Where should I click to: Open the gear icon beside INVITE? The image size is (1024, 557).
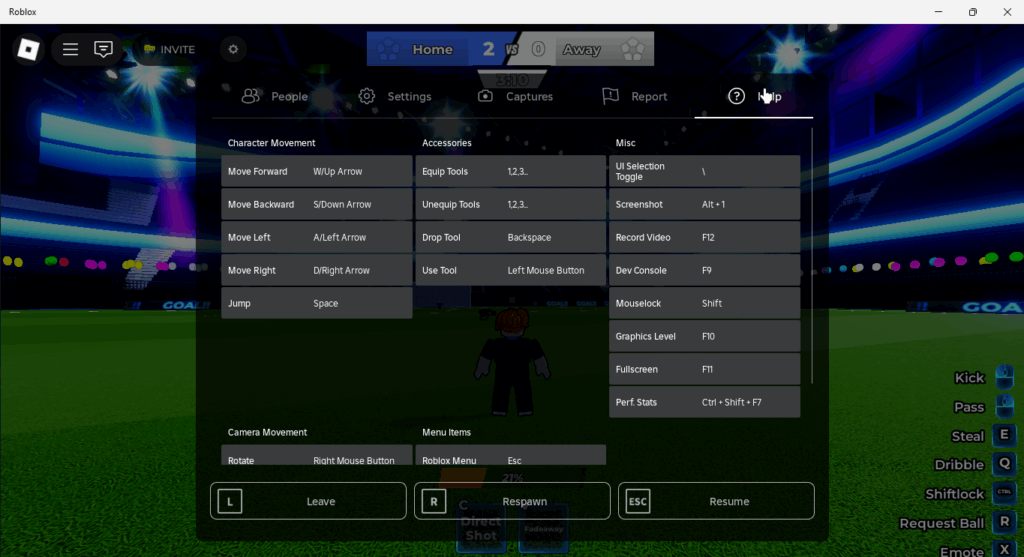233,49
